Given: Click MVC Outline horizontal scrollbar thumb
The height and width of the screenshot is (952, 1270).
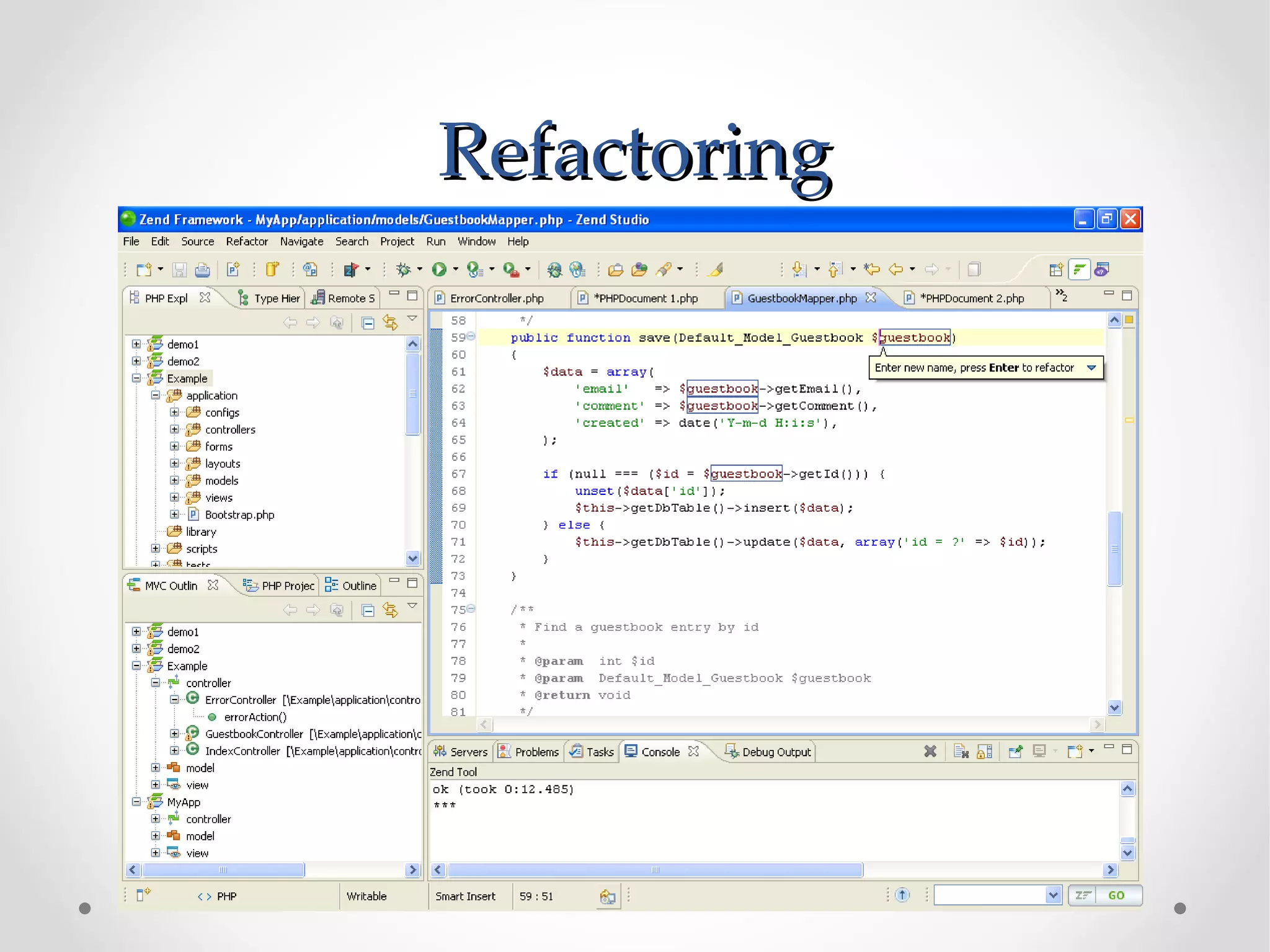Looking at the screenshot, I should click(223, 870).
